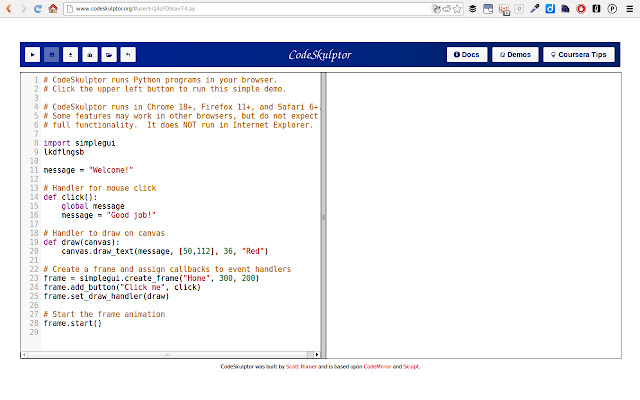The width and height of the screenshot is (640, 400).
Task: Click the comment '# Handler for mouse click'
Action: (100, 188)
